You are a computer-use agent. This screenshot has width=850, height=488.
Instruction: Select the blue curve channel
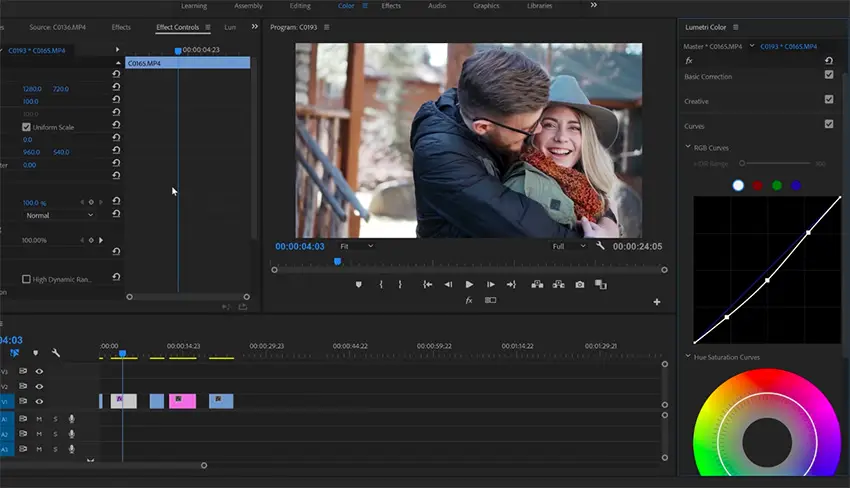(796, 185)
